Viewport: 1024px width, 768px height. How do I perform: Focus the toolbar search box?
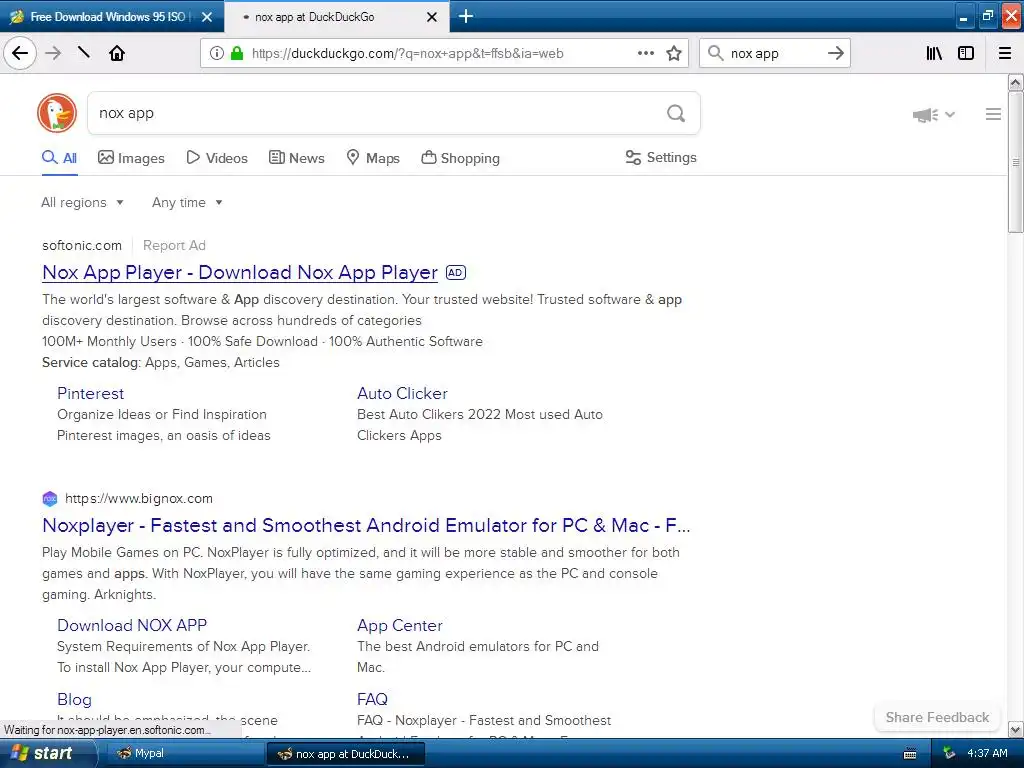click(x=775, y=54)
